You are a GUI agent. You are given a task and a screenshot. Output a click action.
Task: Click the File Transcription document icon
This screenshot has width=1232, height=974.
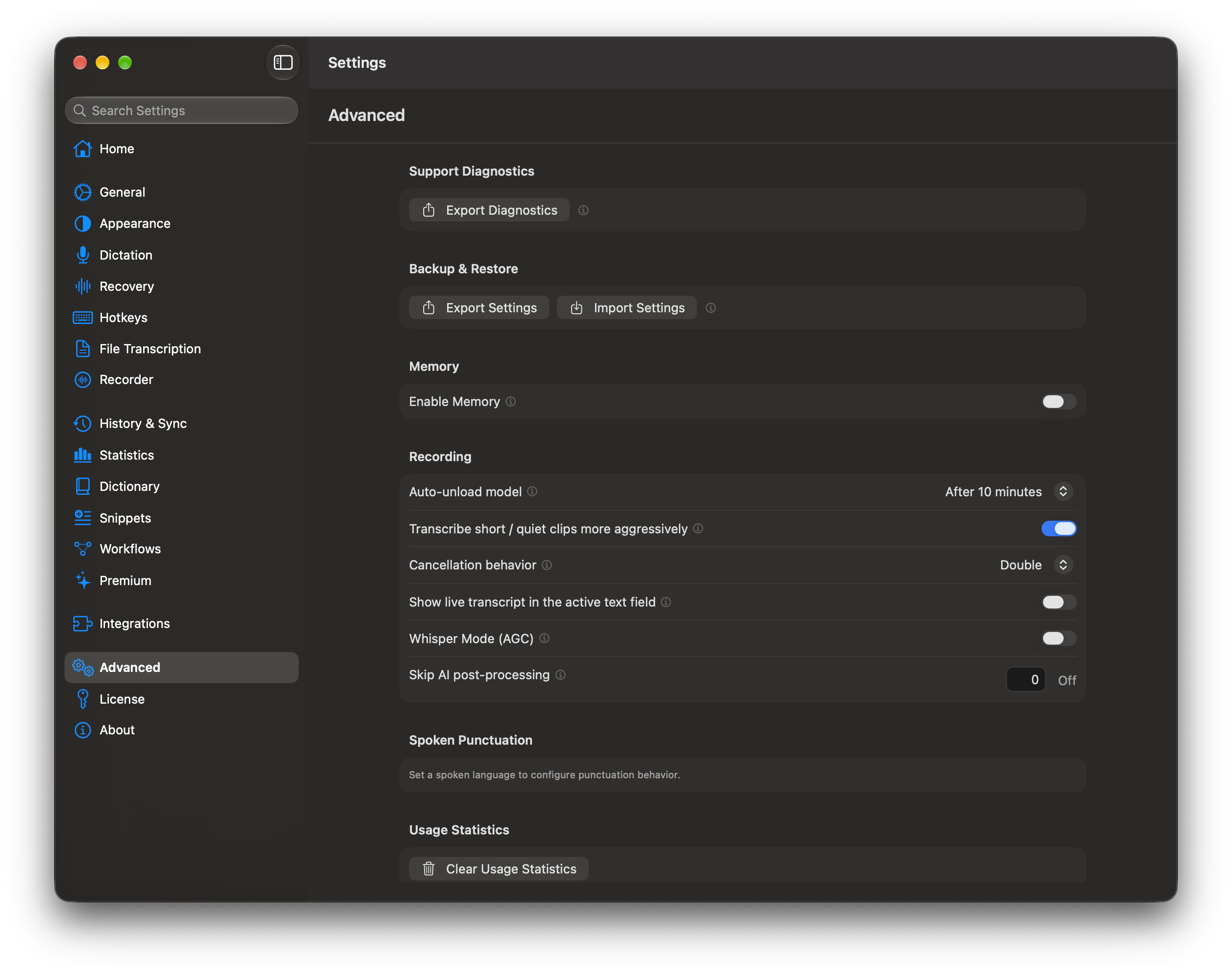[x=82, y=348]
